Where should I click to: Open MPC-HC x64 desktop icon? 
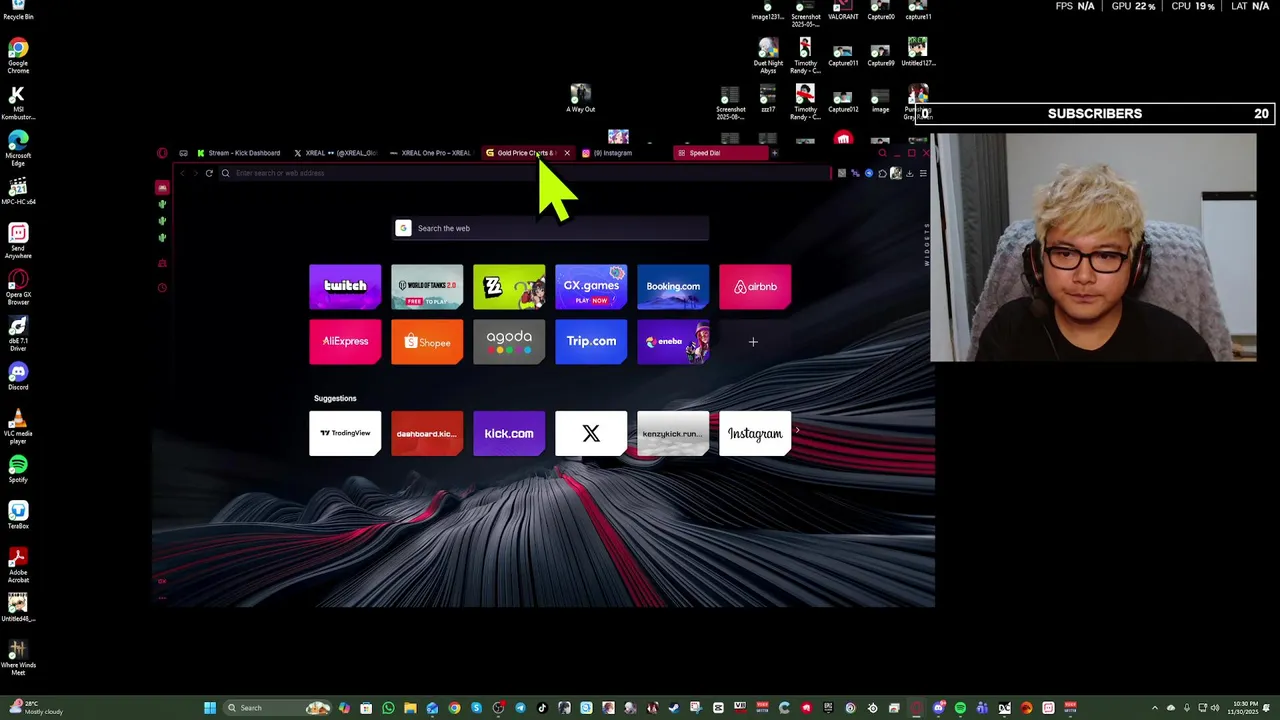point(18,192)
